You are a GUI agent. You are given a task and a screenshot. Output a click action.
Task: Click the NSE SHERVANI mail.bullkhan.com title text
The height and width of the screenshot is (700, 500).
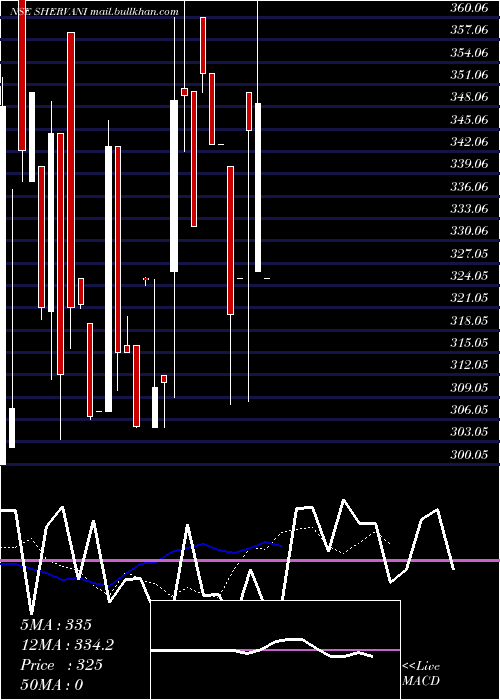pos(94,12)
